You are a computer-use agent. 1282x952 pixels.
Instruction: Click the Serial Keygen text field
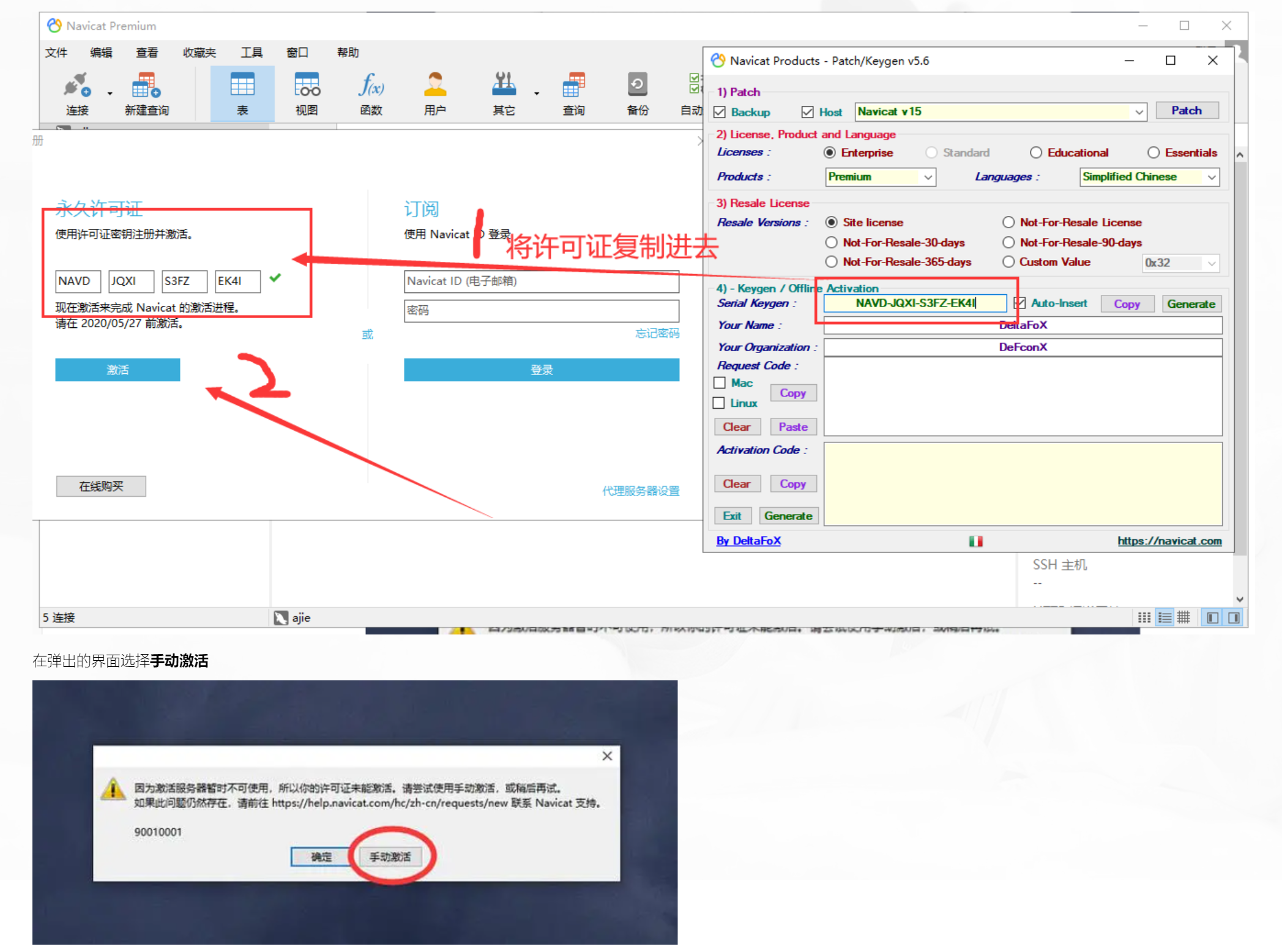click(x=915, y=303)
